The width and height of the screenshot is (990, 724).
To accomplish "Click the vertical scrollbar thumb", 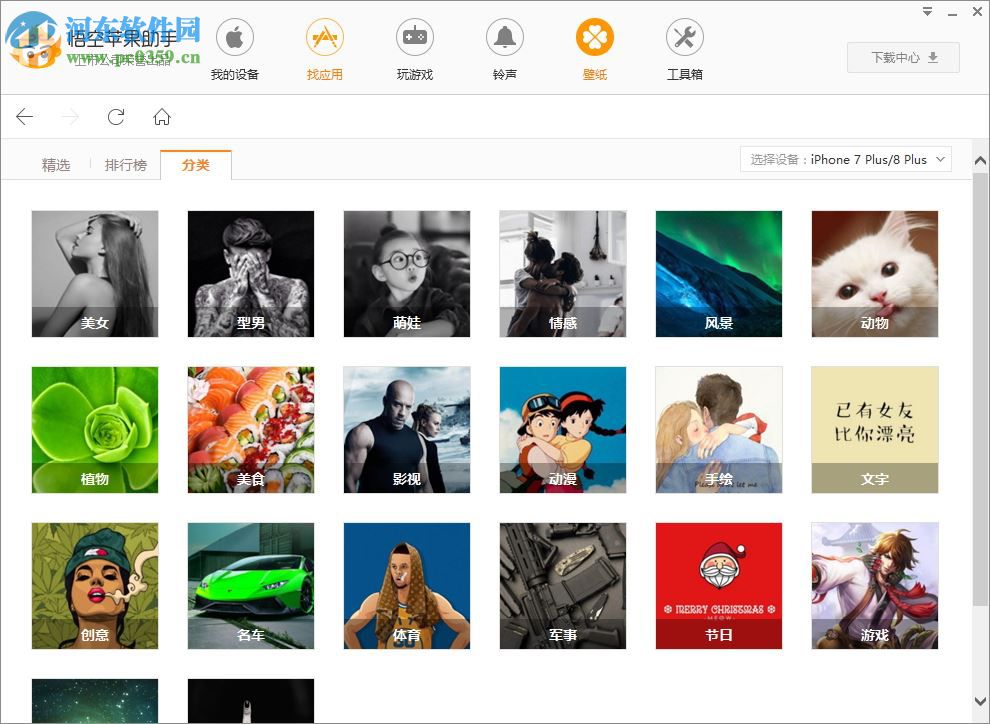I will pos(980,387).
